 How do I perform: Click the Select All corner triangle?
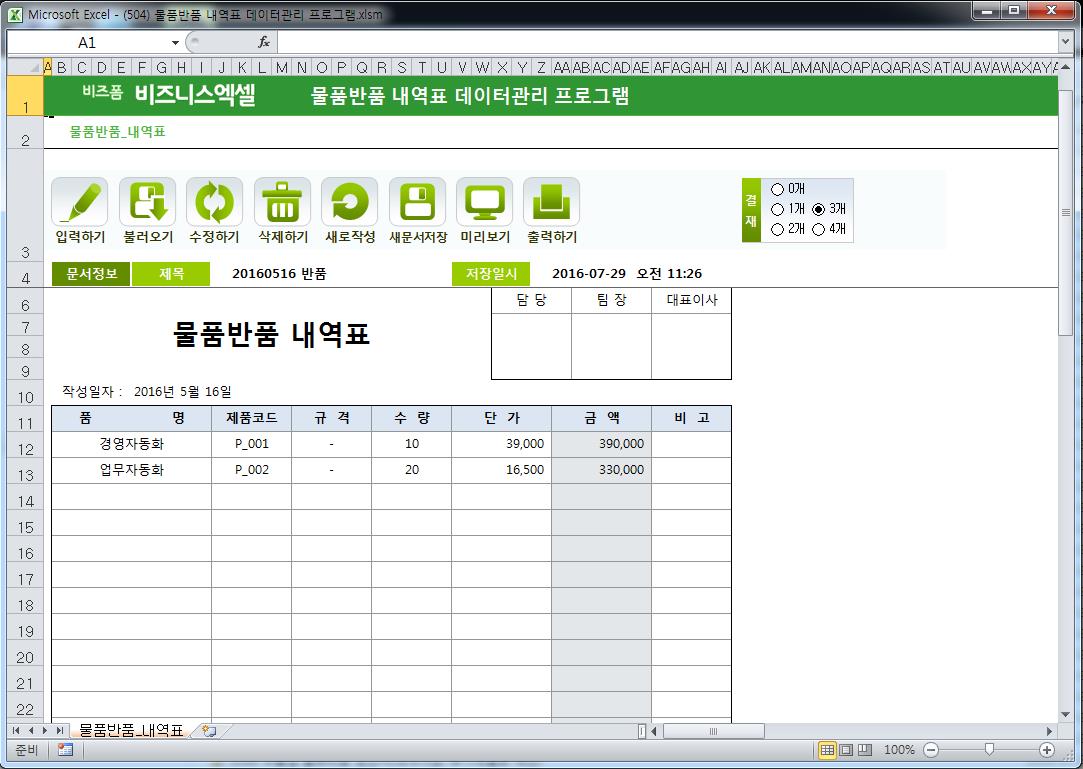(x=26, y=67)
